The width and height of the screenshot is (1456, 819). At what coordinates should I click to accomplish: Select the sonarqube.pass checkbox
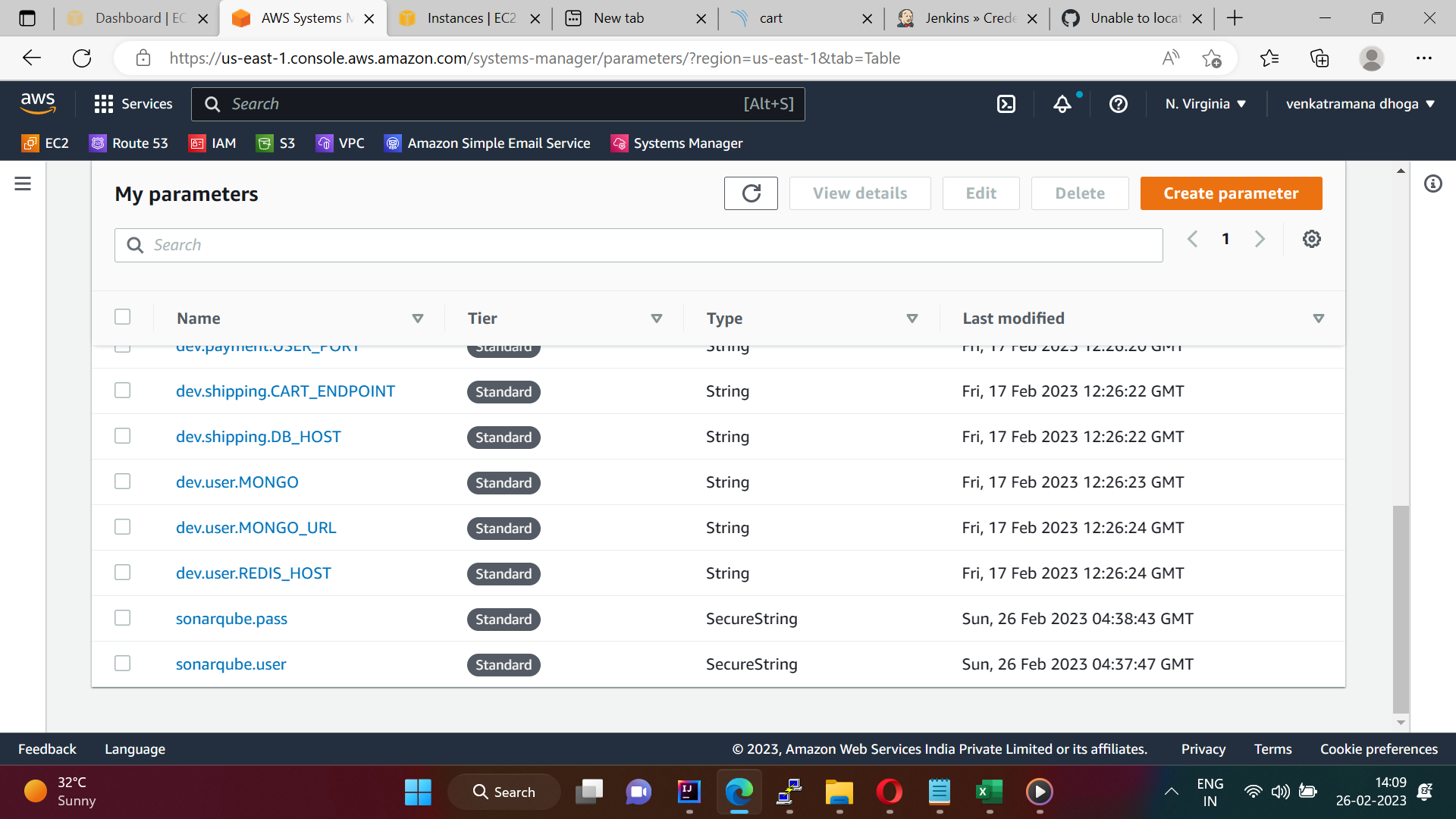coord(122,618)
